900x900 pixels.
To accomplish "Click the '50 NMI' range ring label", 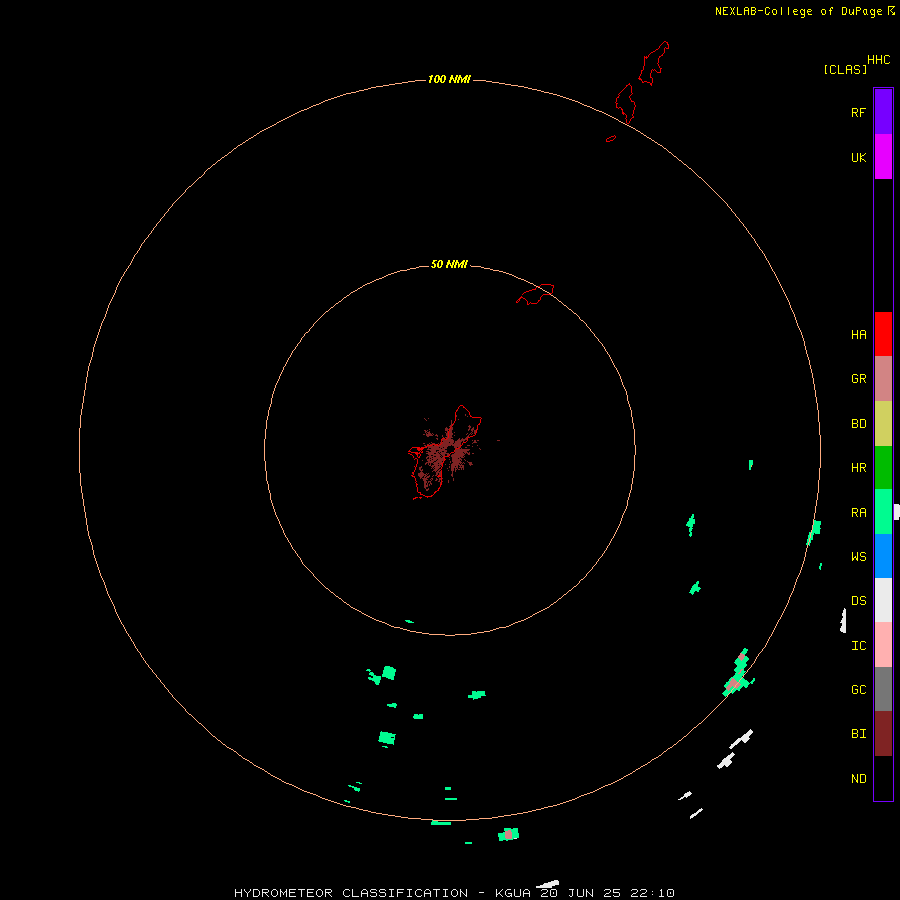I will point(449,264).
